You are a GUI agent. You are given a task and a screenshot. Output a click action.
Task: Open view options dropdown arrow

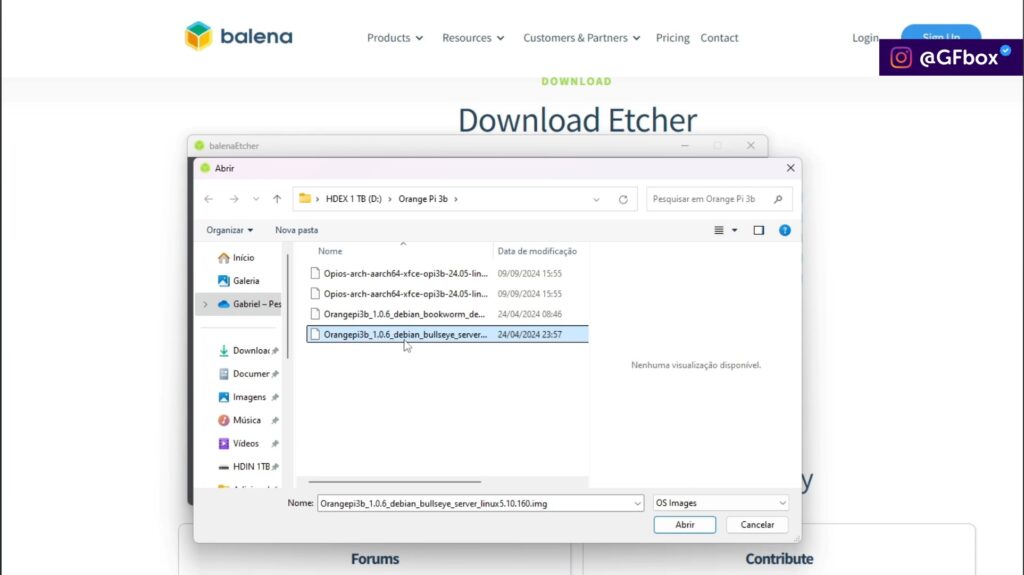[735, 230]
